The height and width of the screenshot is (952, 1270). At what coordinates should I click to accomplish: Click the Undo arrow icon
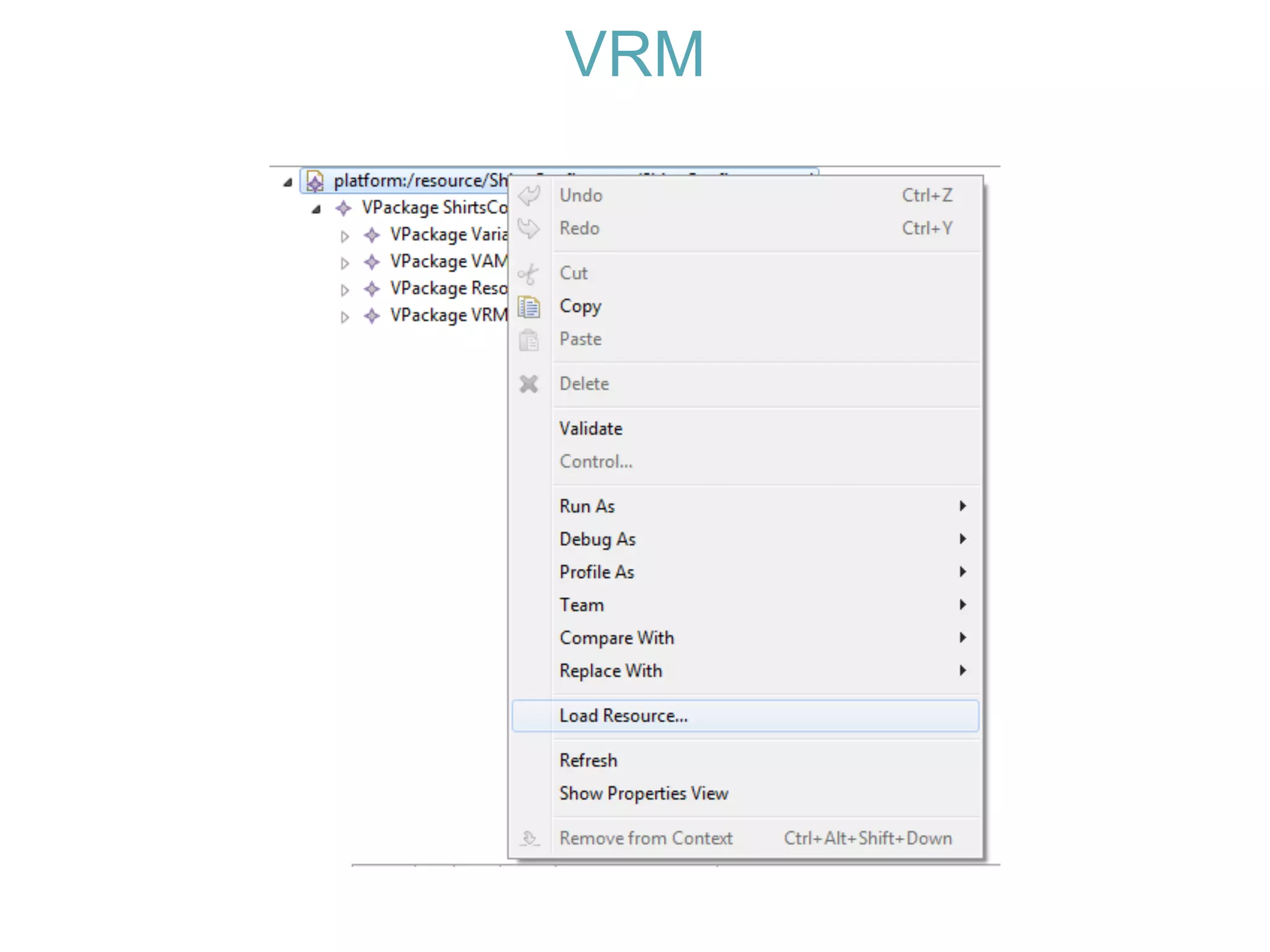tap(529, 196)
